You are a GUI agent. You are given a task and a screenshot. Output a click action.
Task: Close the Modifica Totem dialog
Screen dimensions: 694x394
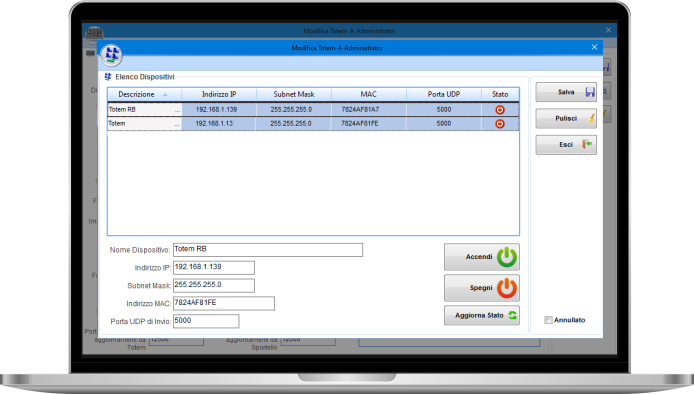pyautogui.click(x=594, y=47)
